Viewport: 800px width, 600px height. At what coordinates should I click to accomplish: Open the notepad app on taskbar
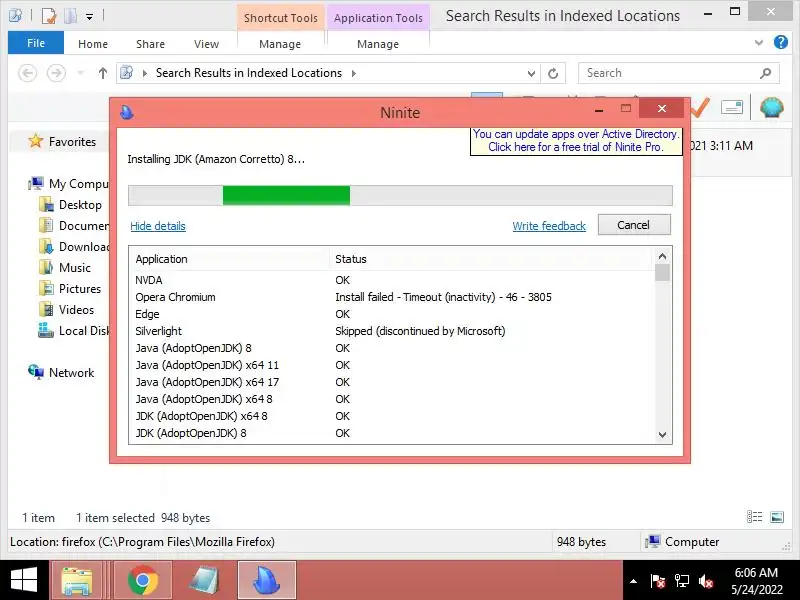click(x=205, y=581)
